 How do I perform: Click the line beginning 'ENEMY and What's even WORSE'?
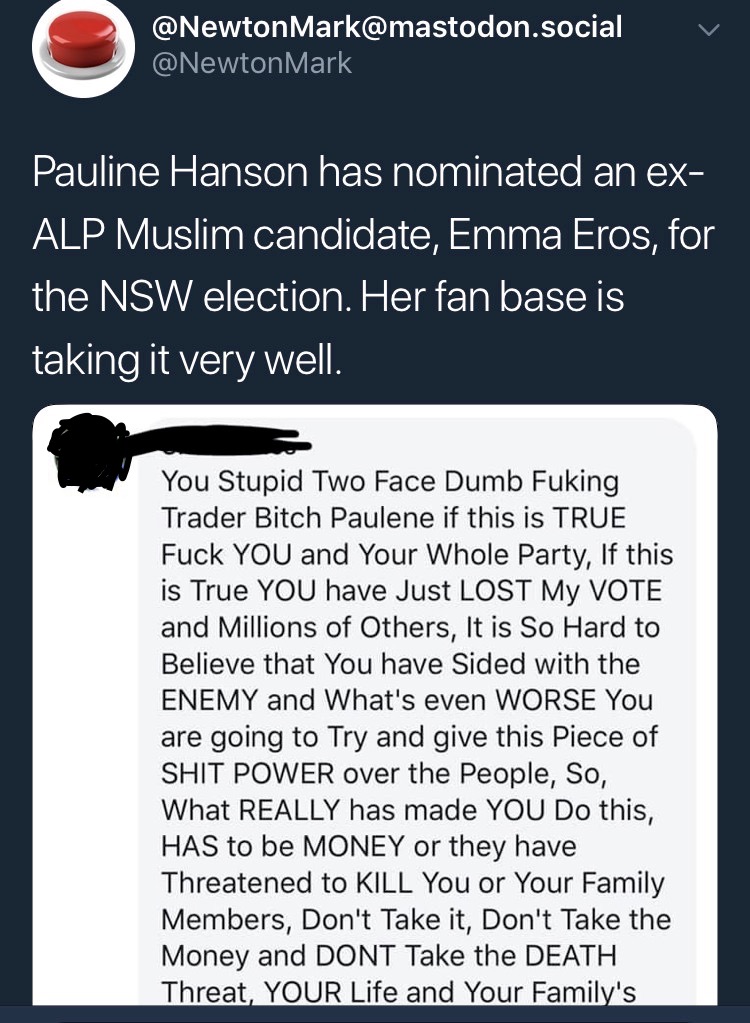tap(407, 700)
